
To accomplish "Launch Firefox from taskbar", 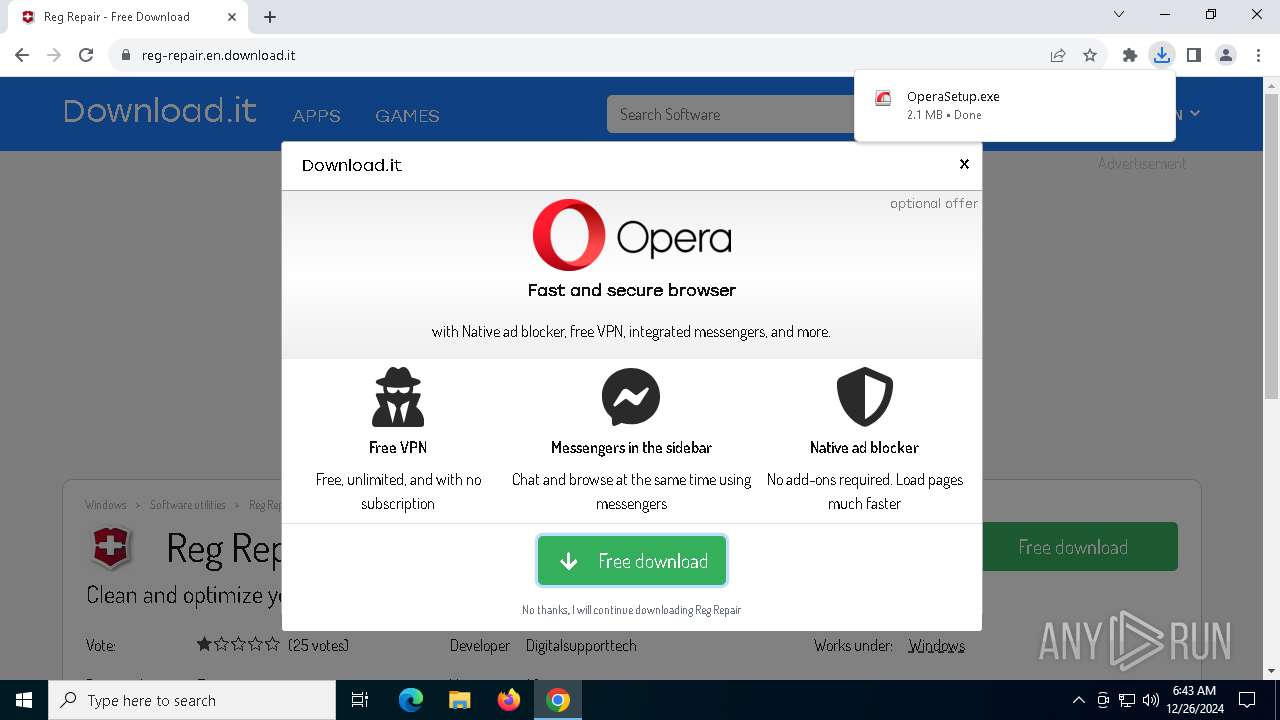I will pyautogui.click(x=508, y=700).
